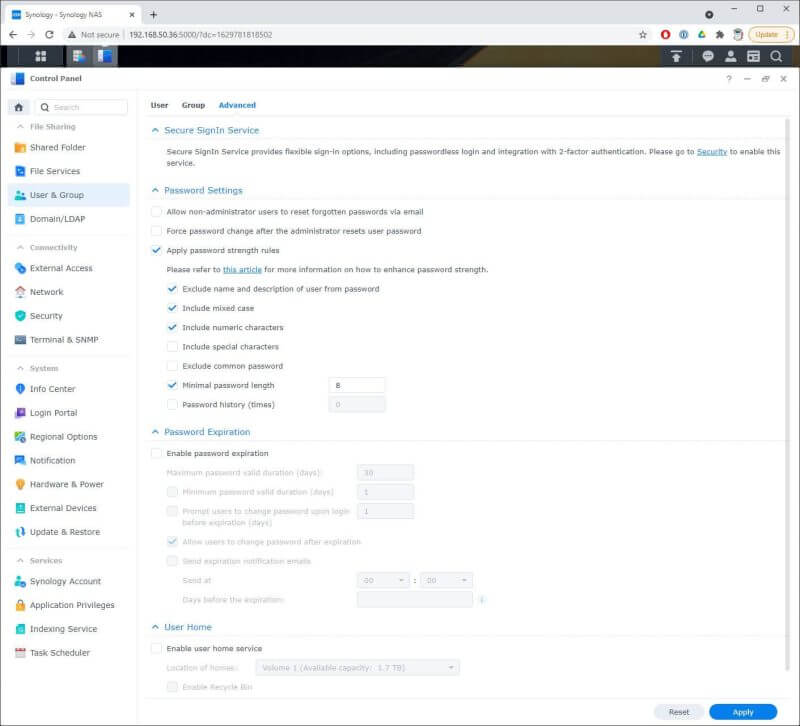Screen dimensions: 800x726
Task: Collapse the Secure SignIn Service section
Action: [154, 130]
